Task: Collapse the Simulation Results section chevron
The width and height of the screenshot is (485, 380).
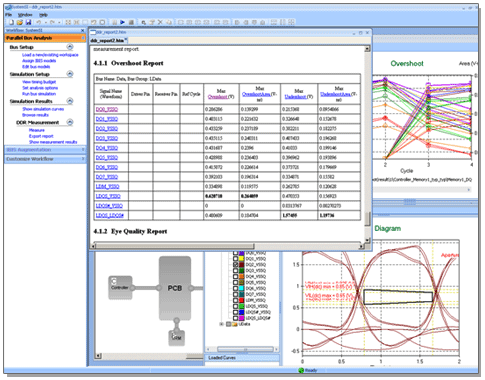Action: click(x=70, y=101)
